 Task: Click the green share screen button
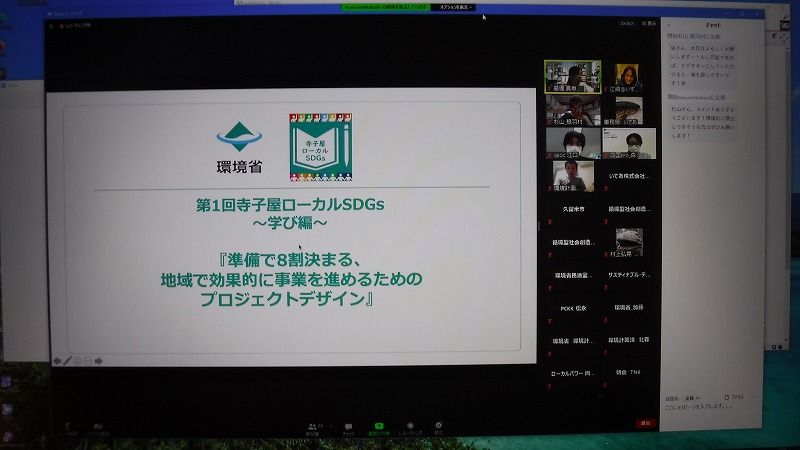click(x=379, y=429)
